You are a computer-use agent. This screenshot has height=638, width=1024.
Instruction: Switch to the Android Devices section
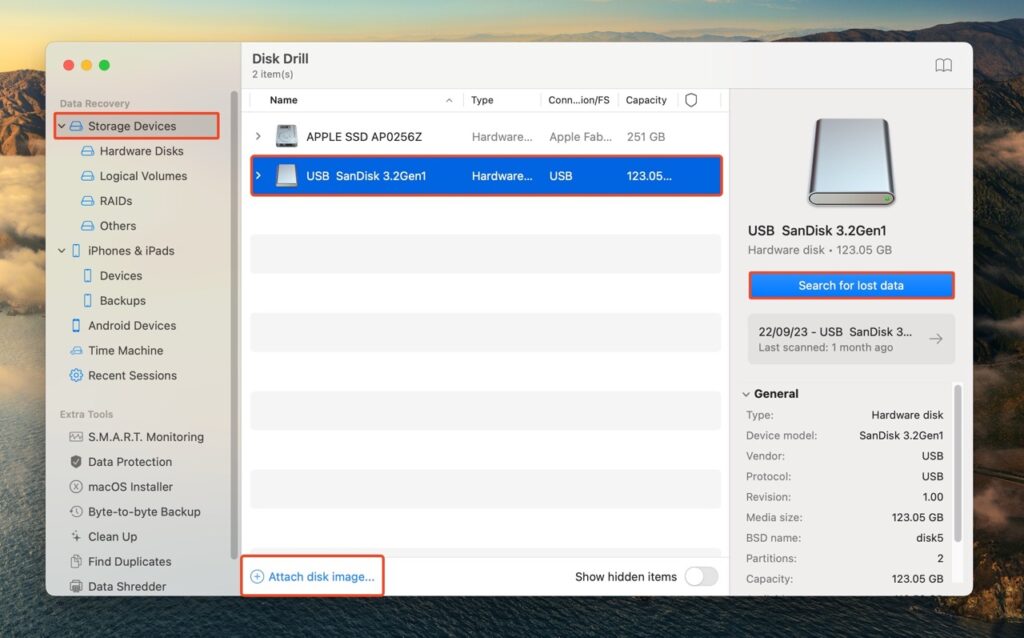coord(134,325)
